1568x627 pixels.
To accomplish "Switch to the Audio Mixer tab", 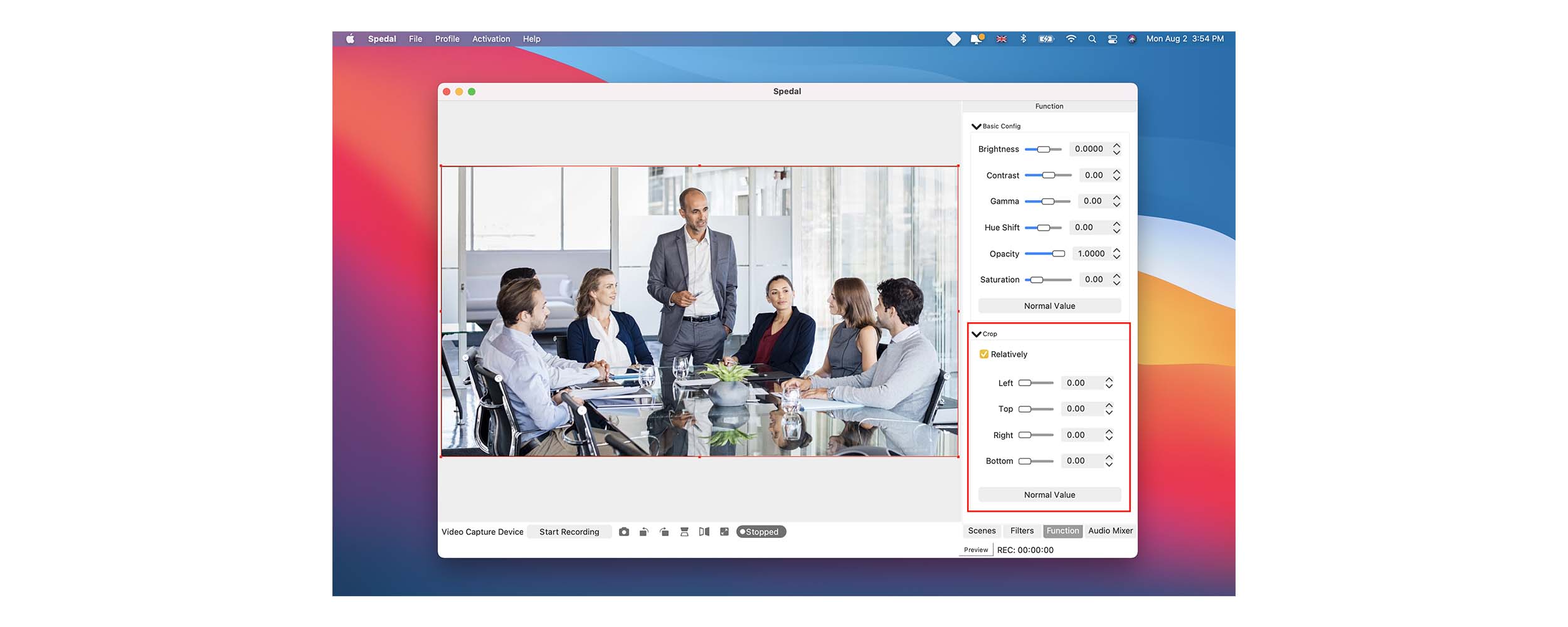I will (x=1110, y=531).
